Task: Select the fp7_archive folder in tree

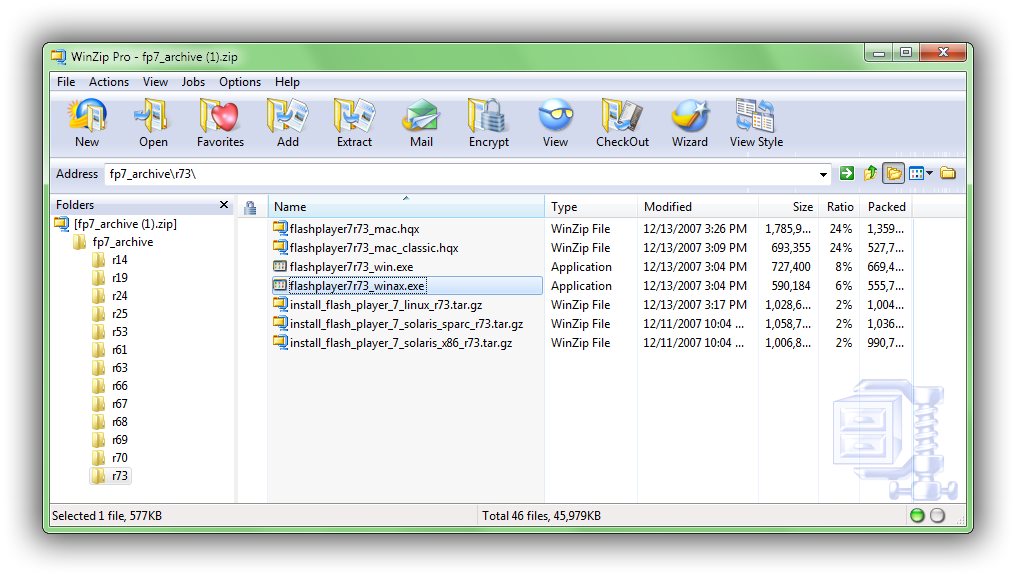Action: click(x=122, y=242)
